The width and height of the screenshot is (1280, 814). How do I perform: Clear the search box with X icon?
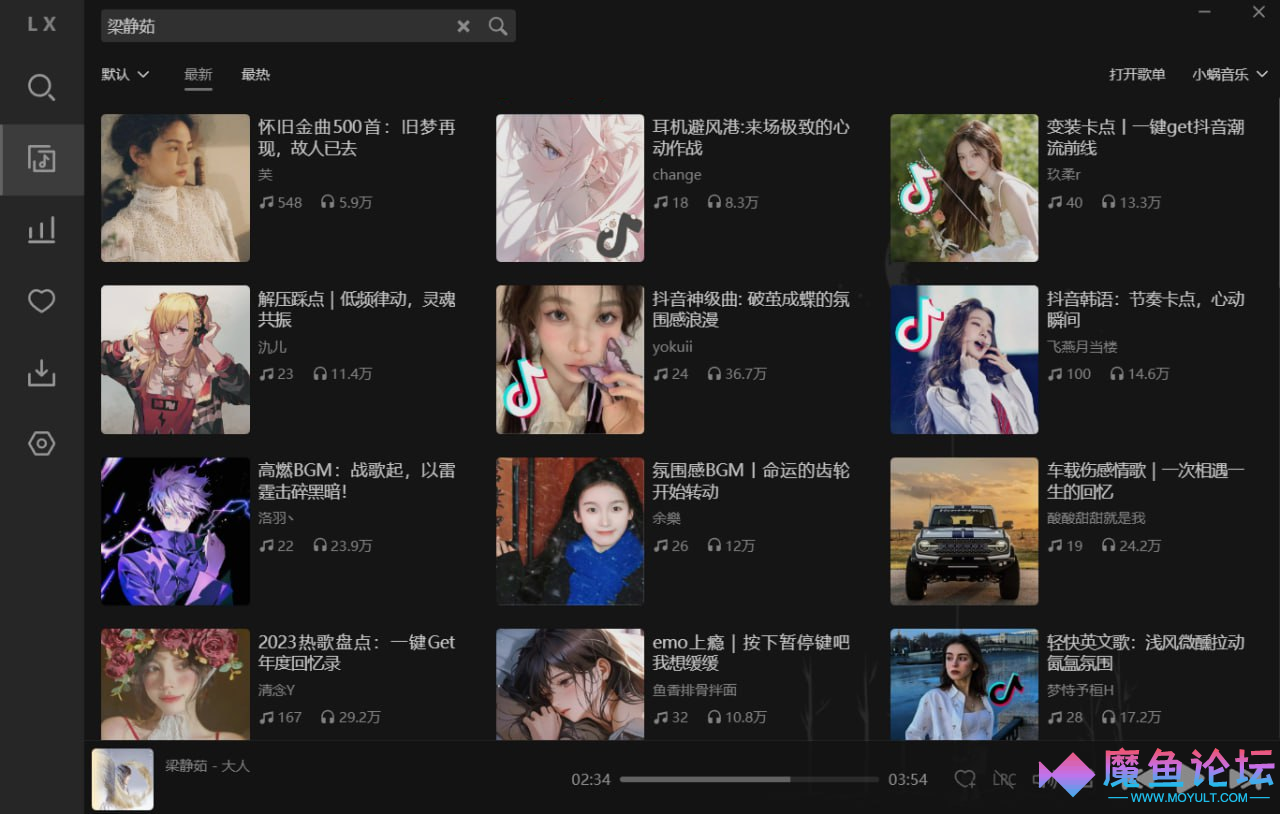click(463, 27)
